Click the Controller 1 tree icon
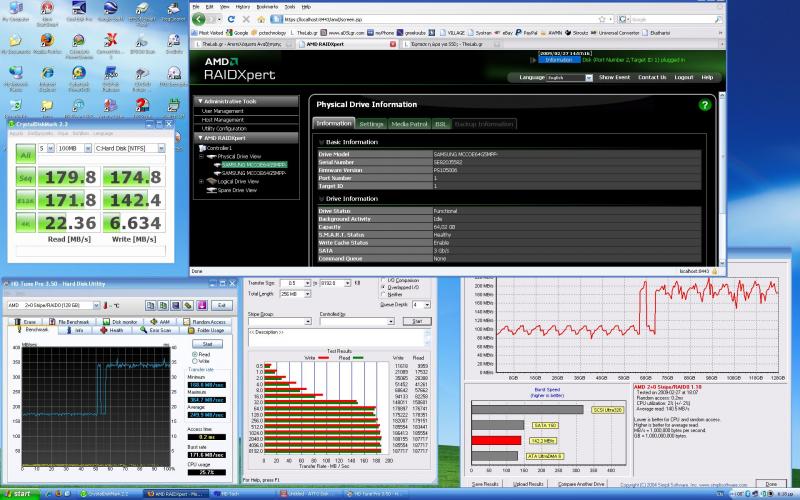The width and height of the screenshot is (800, 500). 203,148
